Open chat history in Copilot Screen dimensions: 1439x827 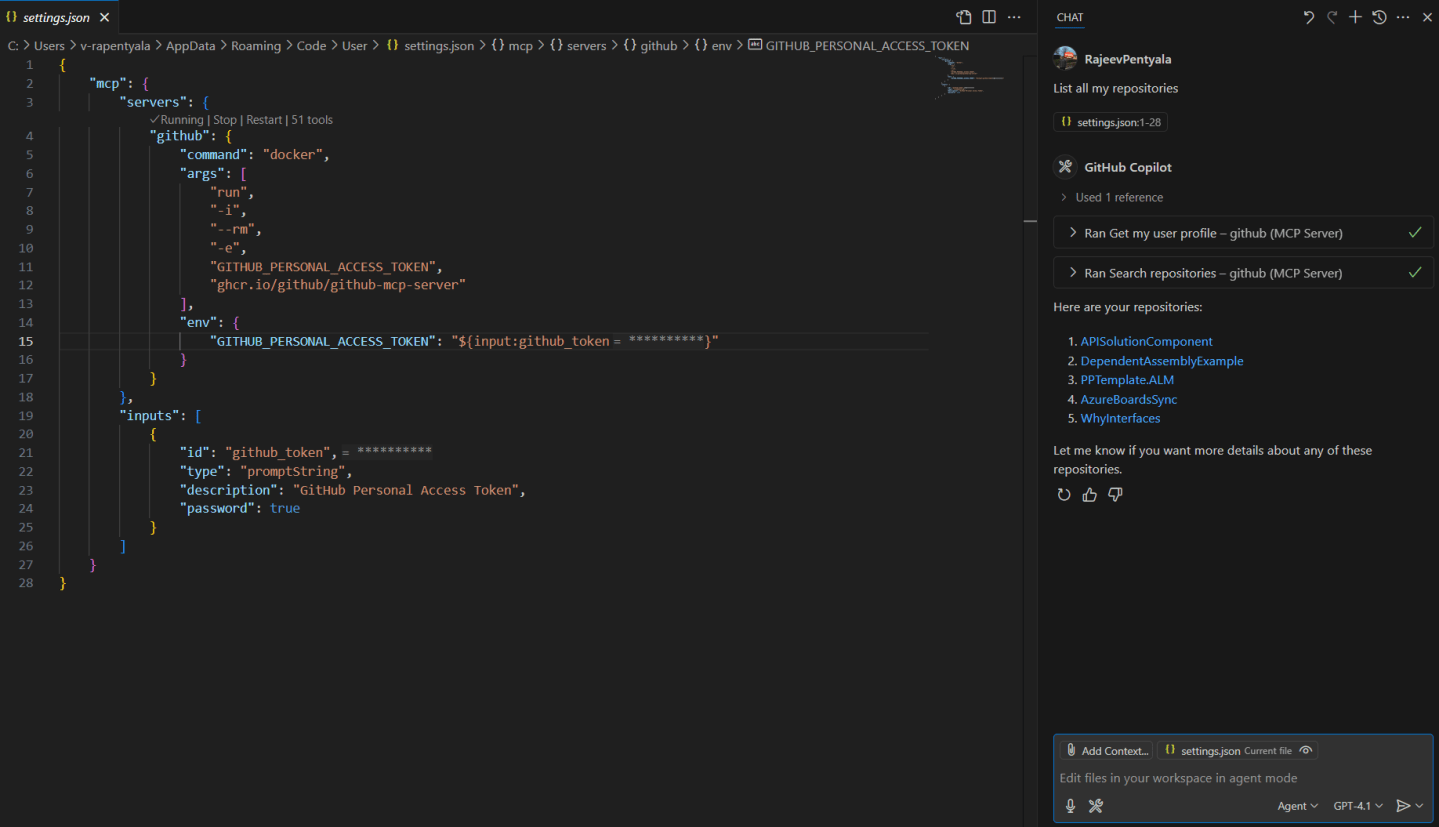pyautogui.click(x=1378, y=16)
